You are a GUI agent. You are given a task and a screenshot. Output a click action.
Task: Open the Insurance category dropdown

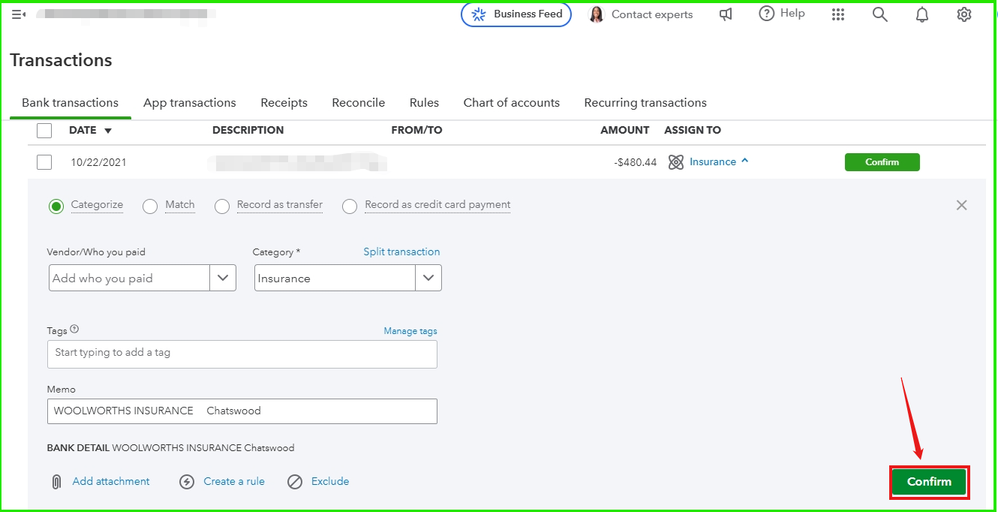pyautogui.click(x=428, y=278)
